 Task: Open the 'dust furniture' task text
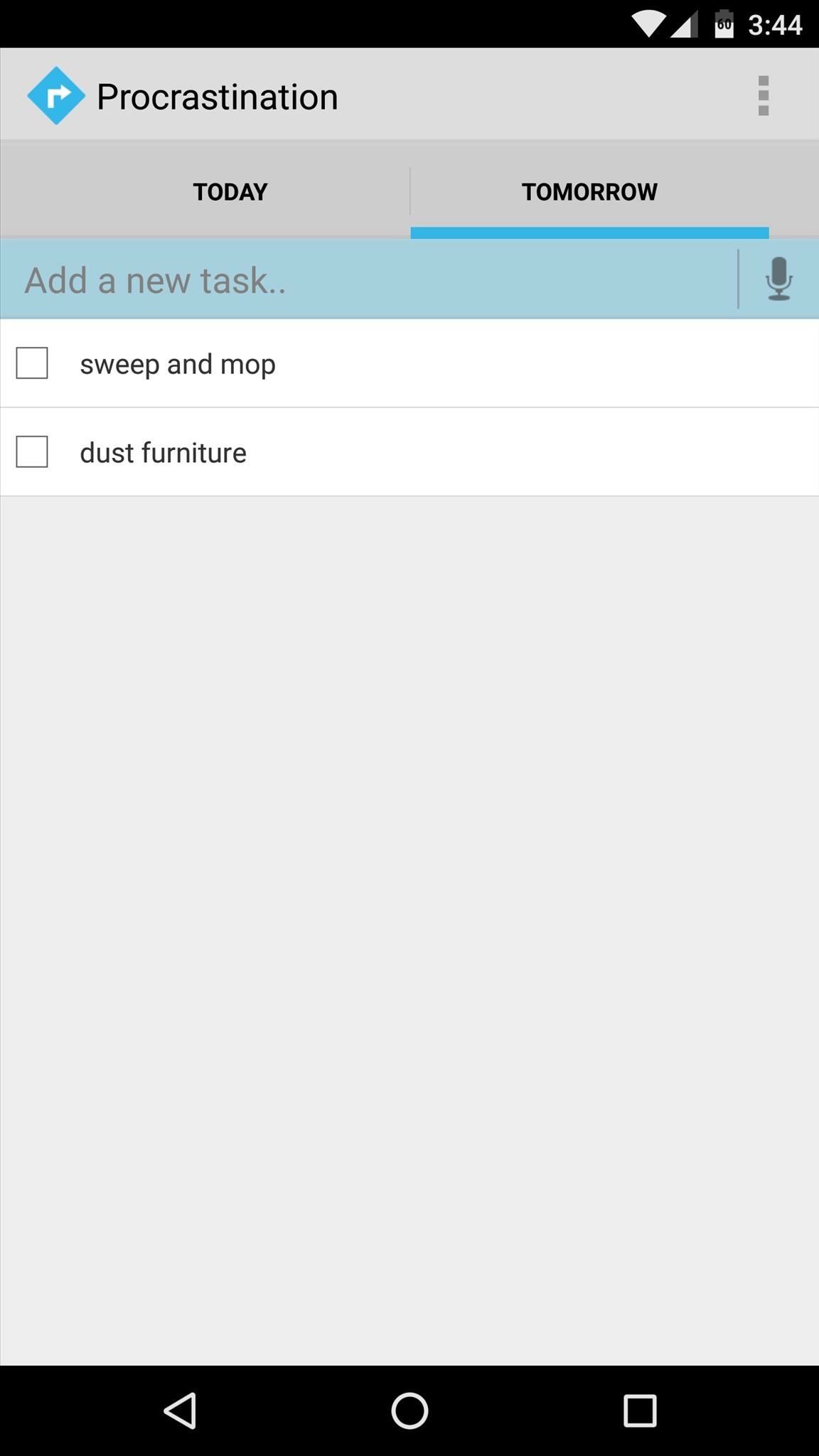tap(163, 453)
